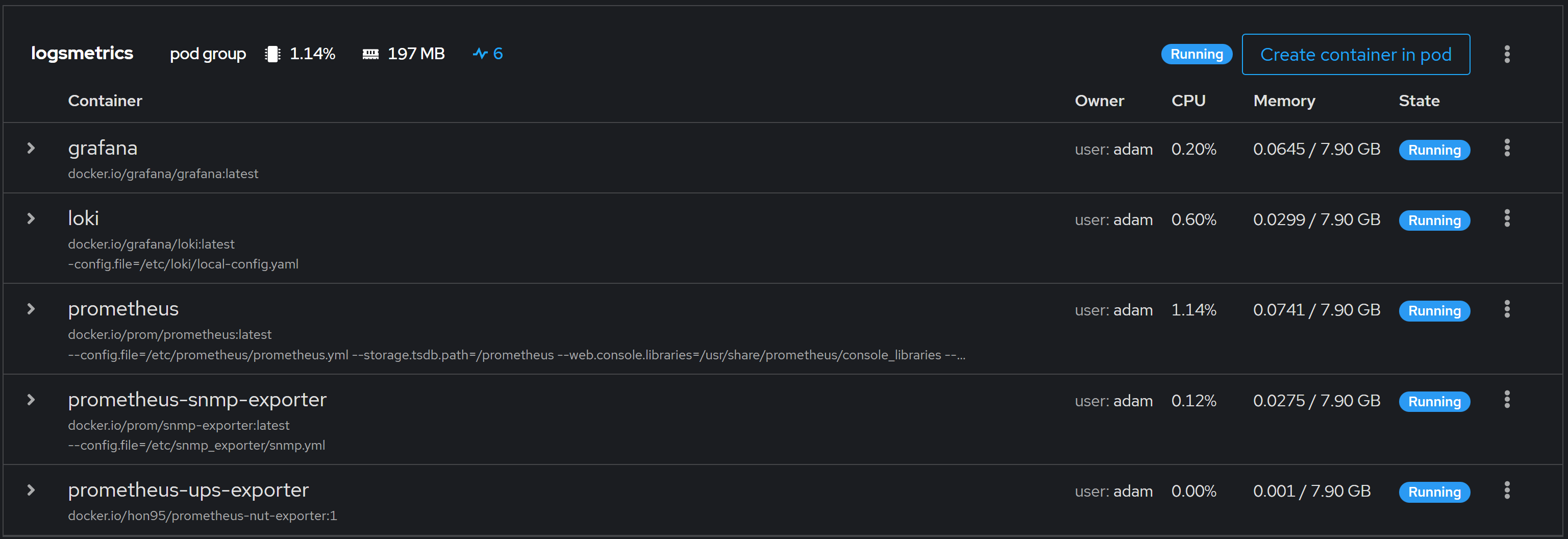This screenshot has width=1568, height=539.
Task: Click the grafana container name
Action: point(102,148)
